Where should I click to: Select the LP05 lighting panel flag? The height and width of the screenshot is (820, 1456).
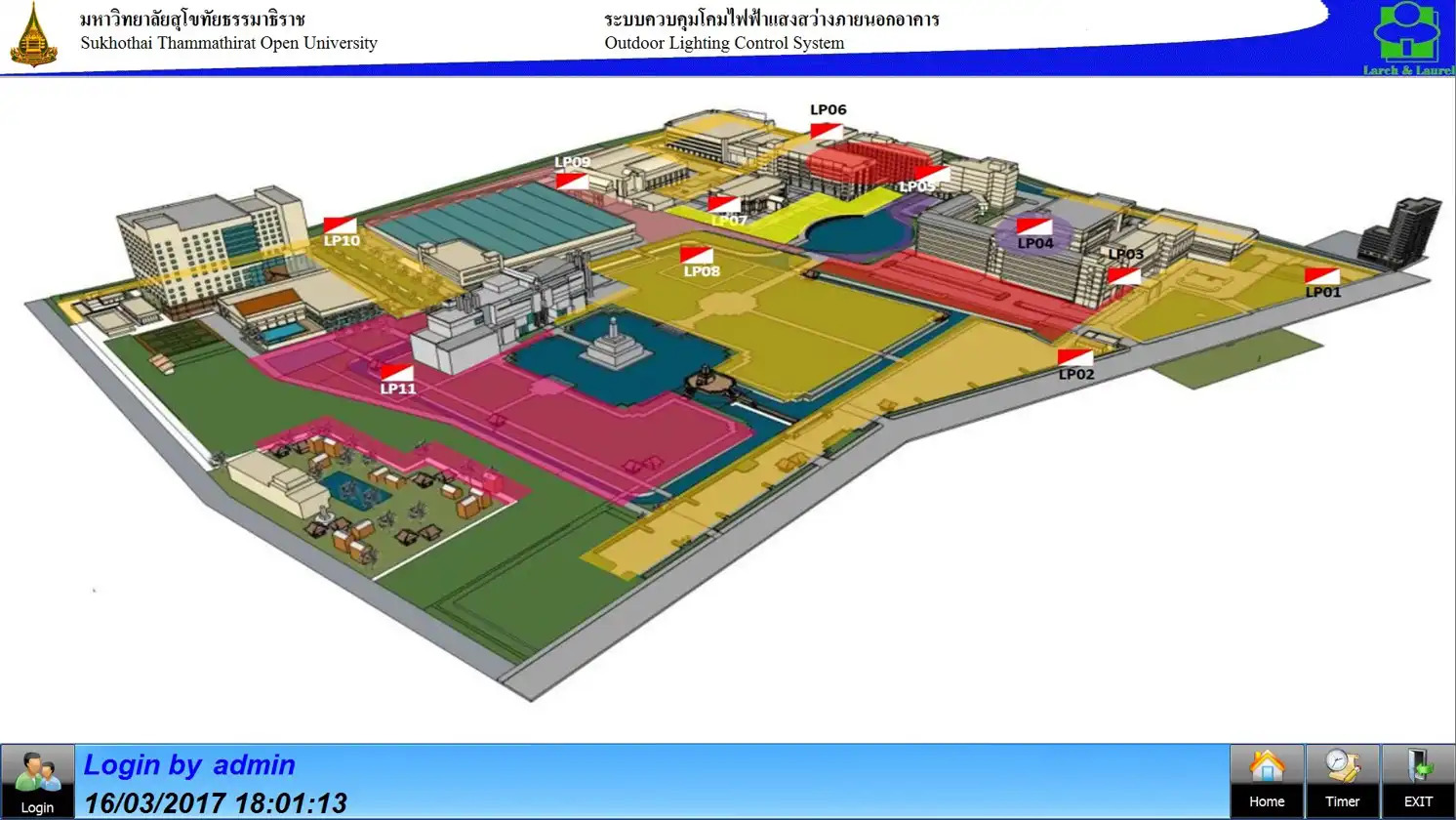932,174
